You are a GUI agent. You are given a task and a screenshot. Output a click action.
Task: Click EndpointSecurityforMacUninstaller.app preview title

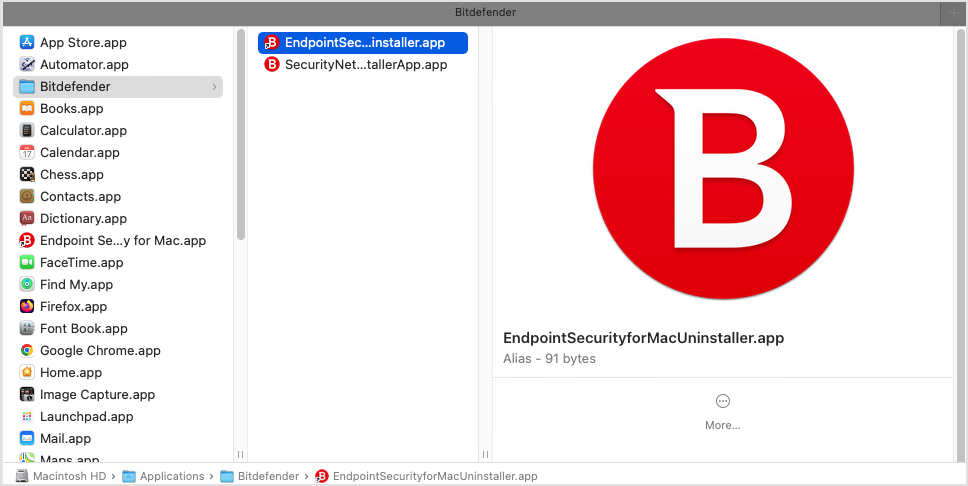click(643, 338)
